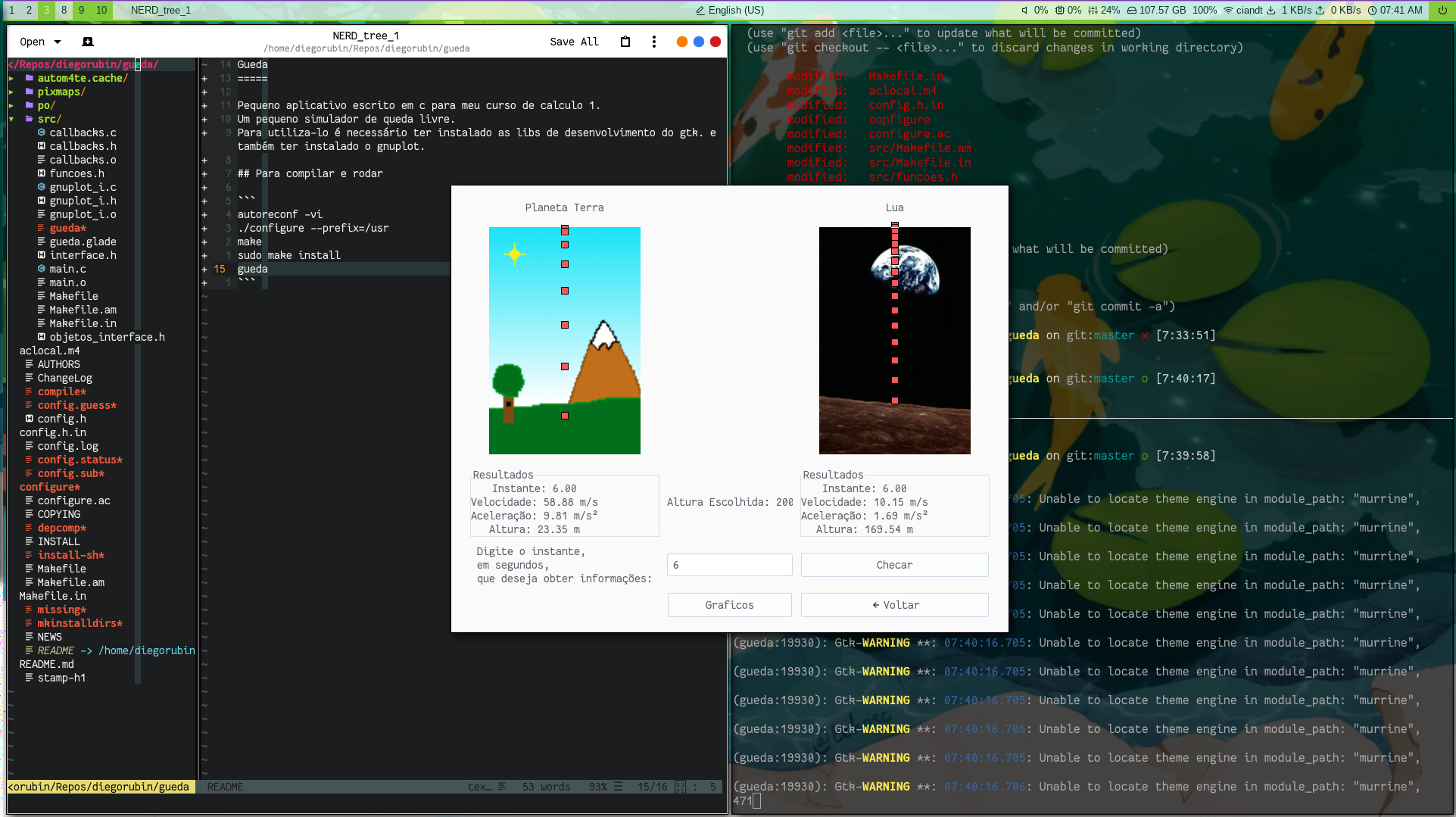Switch to workspace 1

11,10
